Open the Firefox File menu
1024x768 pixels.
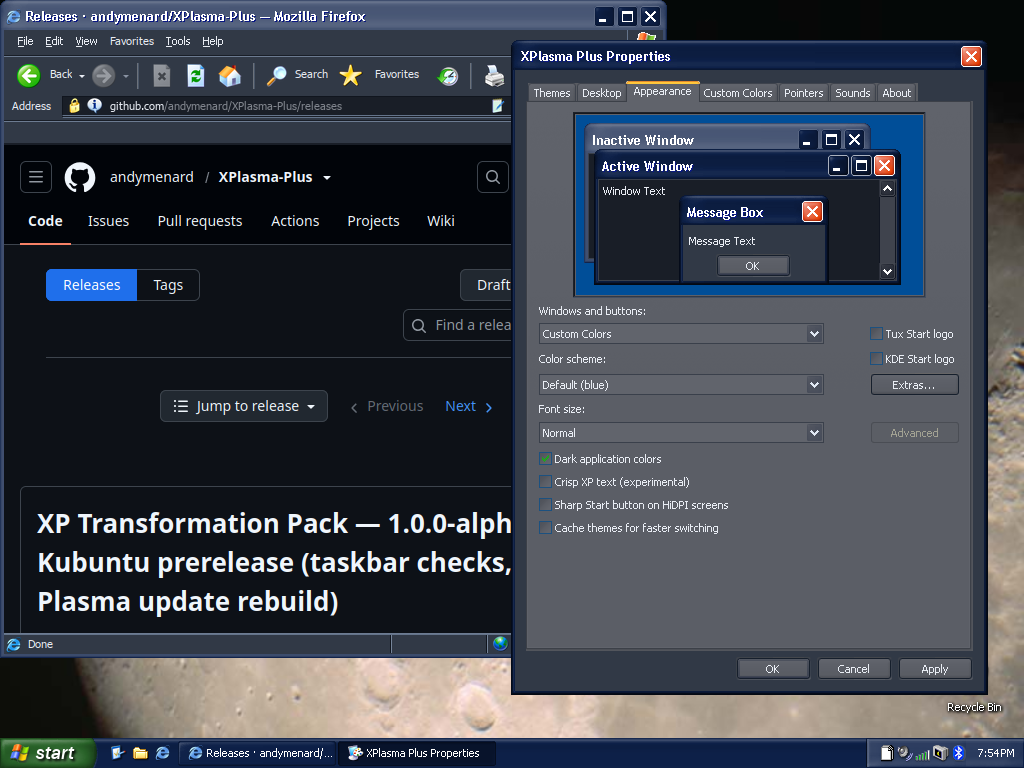(25, 41)
